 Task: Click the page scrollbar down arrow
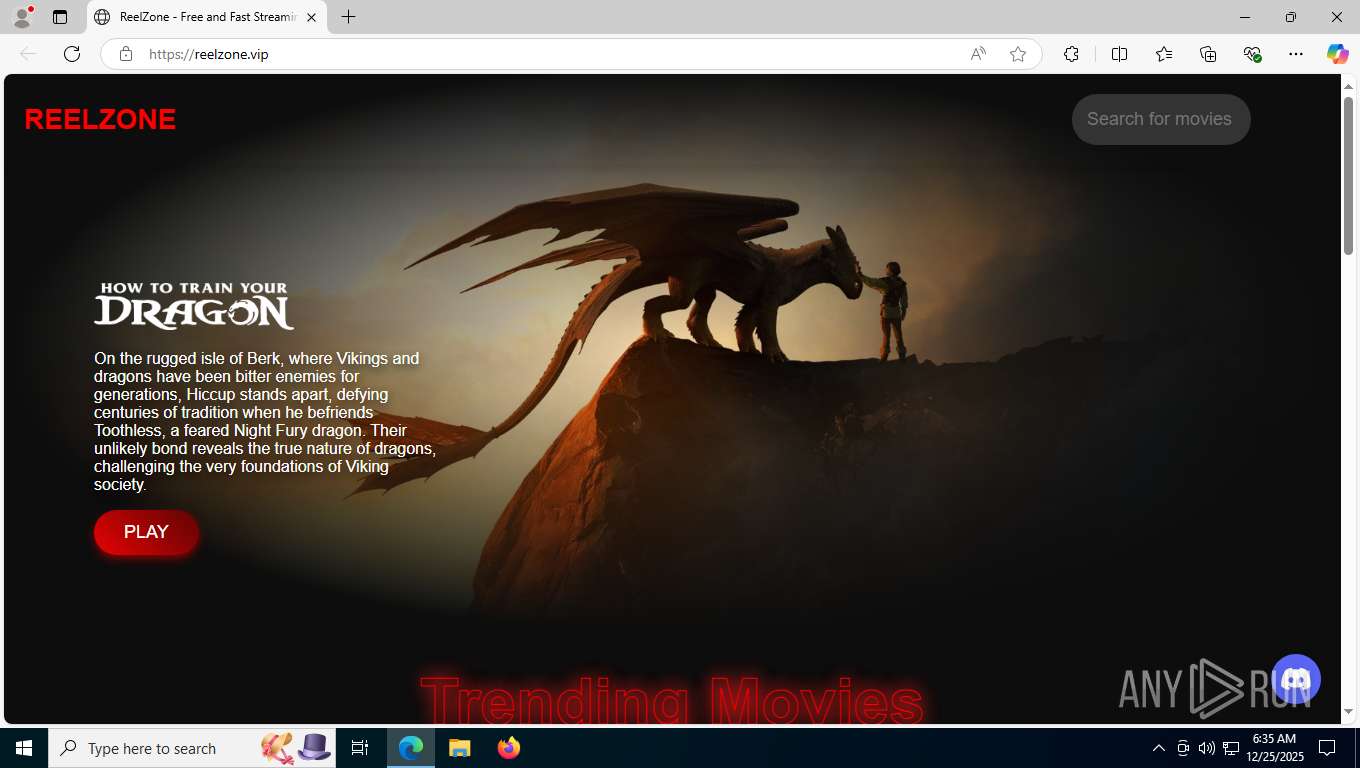tap(1348, 712)
